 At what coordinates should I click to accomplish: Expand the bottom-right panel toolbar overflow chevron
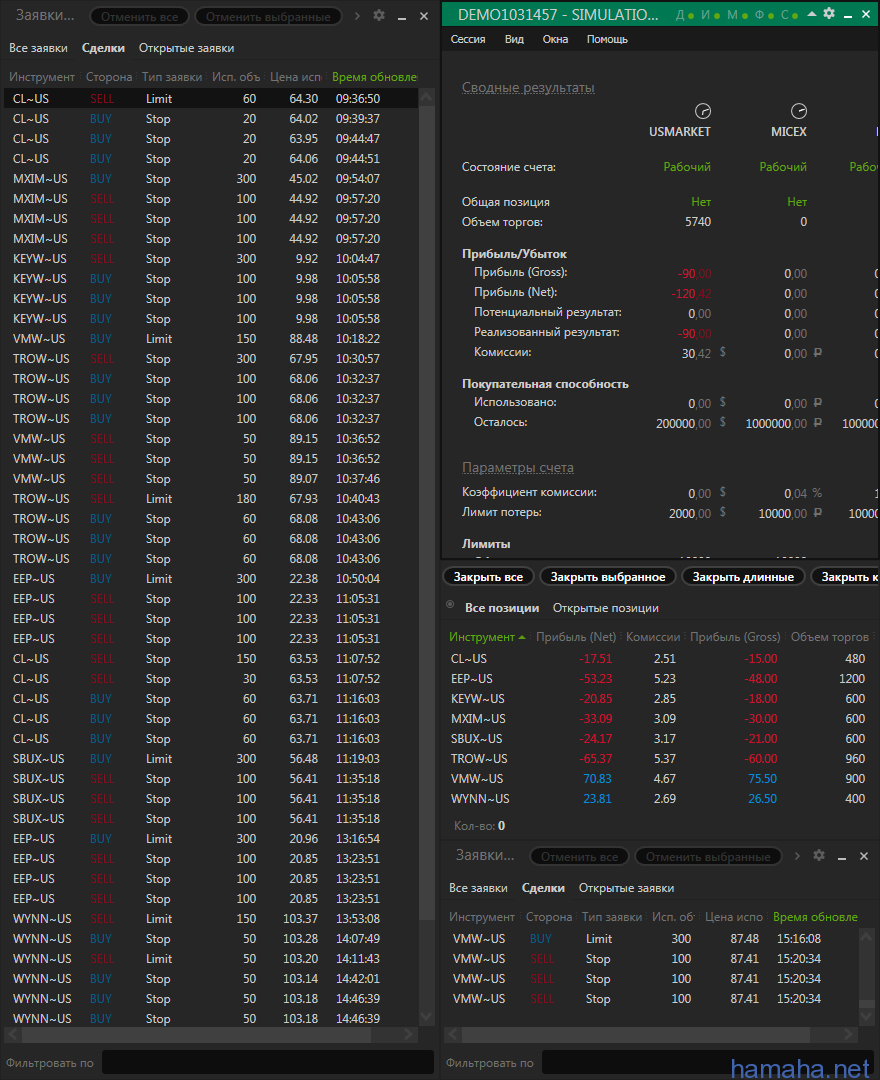(x=797, y=856)
